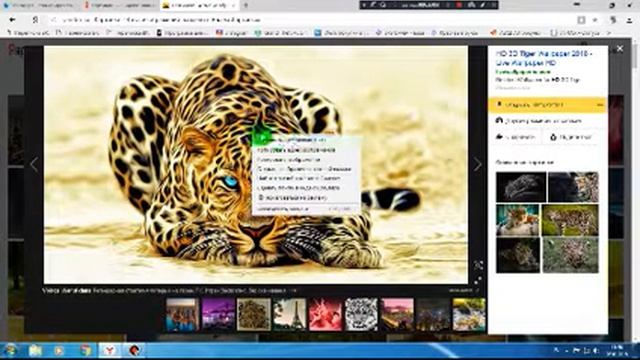Choose the second context menu entry
640x360 pixels.
point(307,150)
